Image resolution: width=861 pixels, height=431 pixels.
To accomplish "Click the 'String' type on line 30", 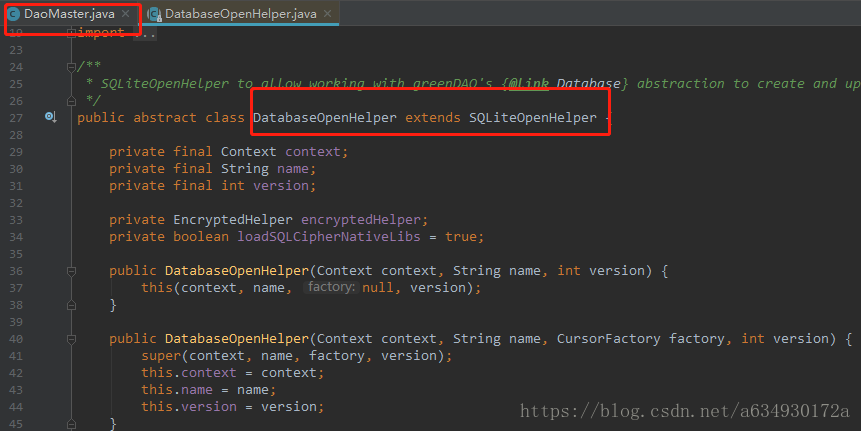I will [x=245, y=169].
